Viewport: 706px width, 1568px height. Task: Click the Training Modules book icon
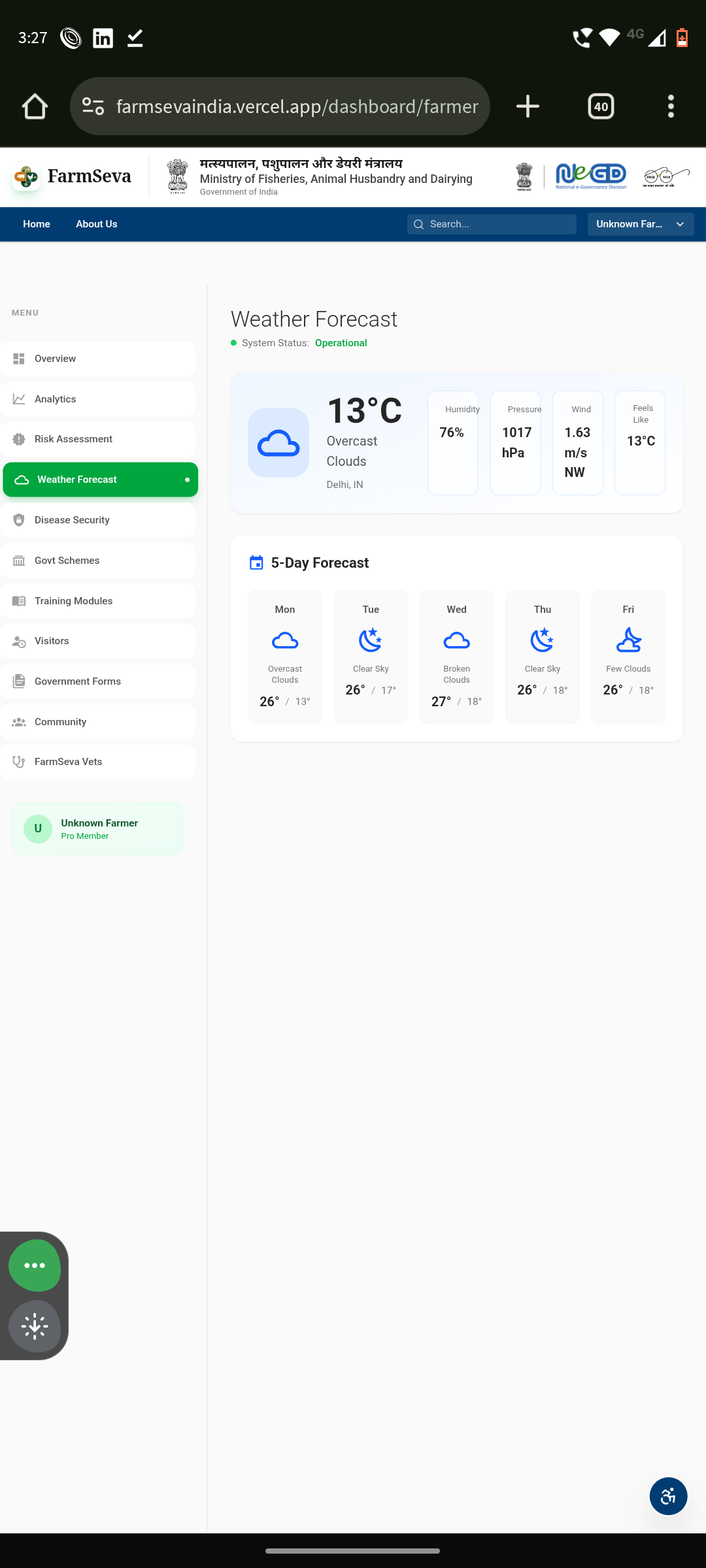coord(19,601)
